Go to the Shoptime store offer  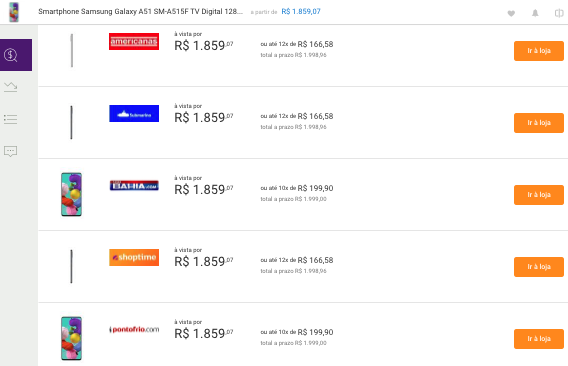539,267
